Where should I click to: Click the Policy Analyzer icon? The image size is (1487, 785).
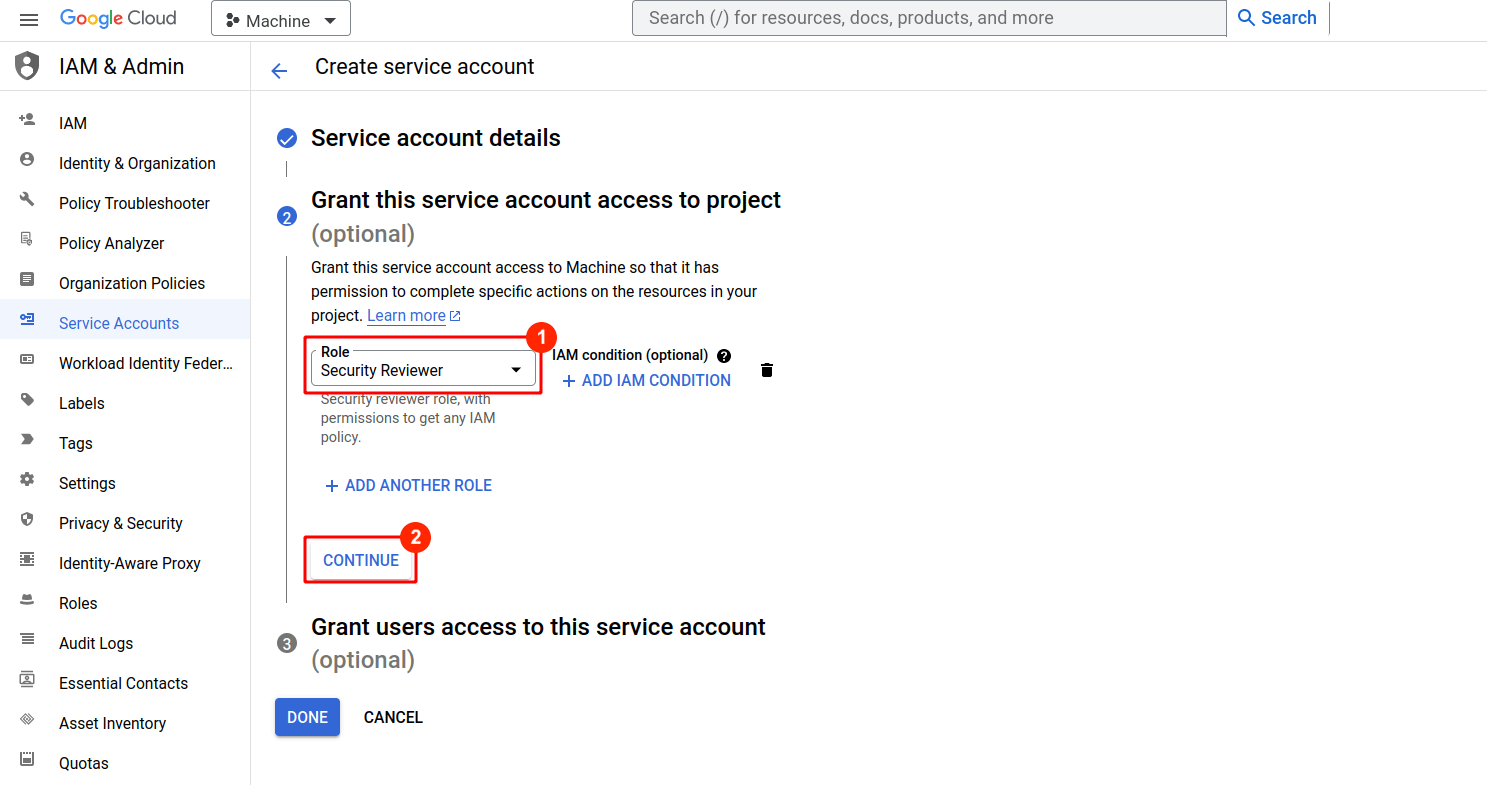27,240
